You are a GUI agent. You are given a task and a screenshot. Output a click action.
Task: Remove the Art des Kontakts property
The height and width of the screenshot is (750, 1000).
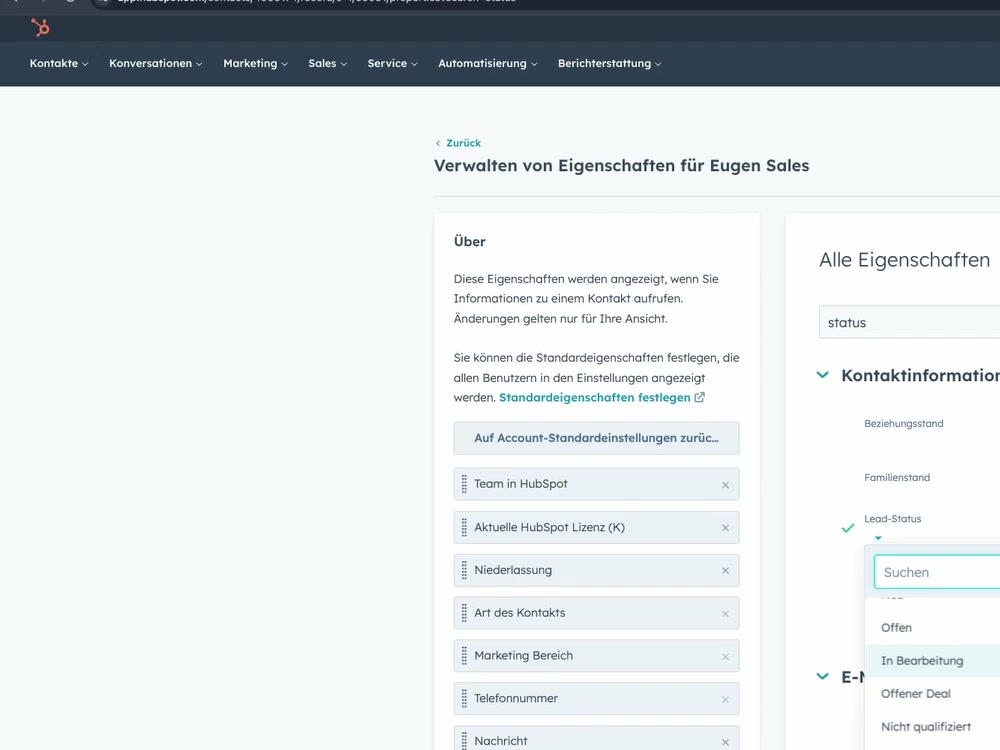pos(725,614)
